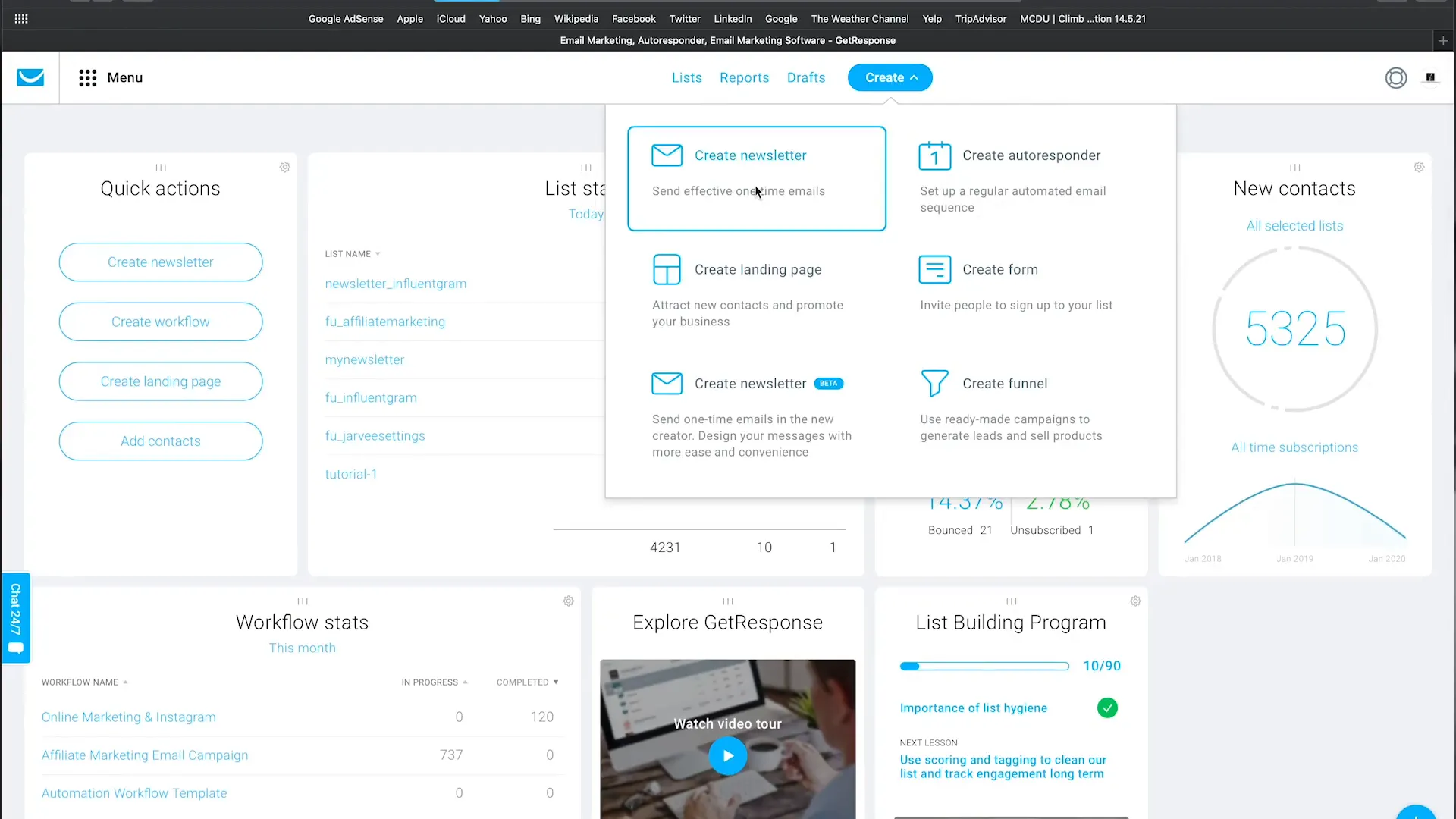The width and height of the screenshot is (1456, 819).
Task: Click the Create form icon
Action: pyautogui.click(x=934, y=270)
